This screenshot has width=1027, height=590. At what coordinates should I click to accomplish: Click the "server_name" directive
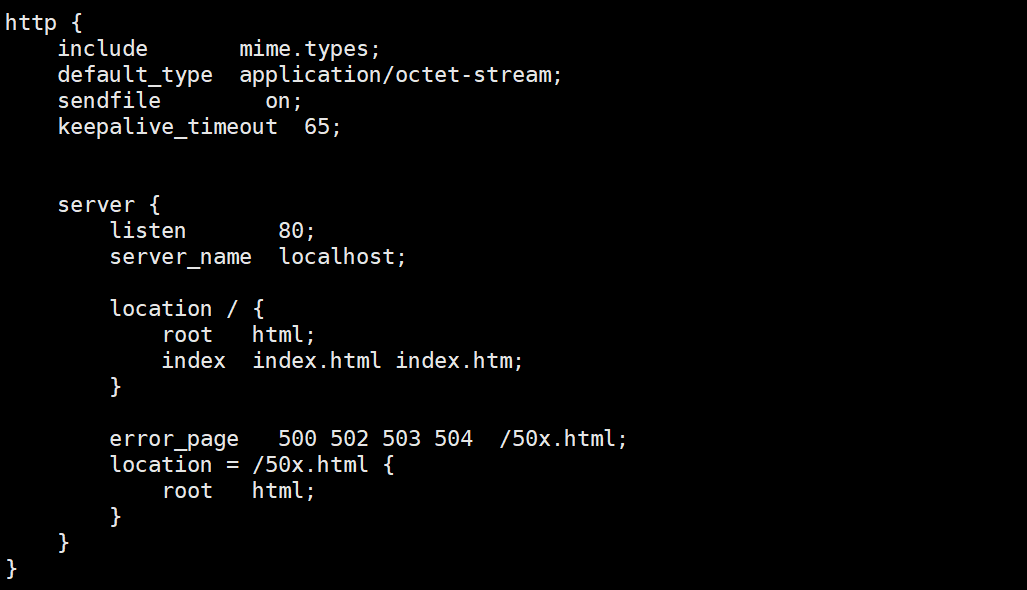(180, 257)
